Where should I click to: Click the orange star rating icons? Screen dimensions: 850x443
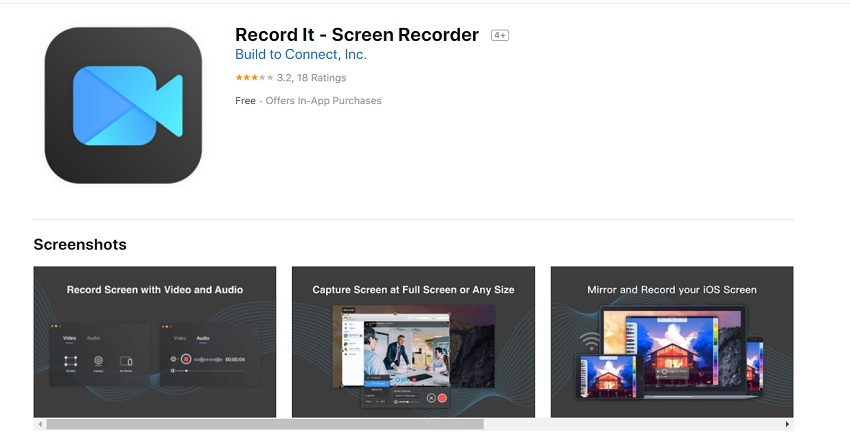pos(253,78)
